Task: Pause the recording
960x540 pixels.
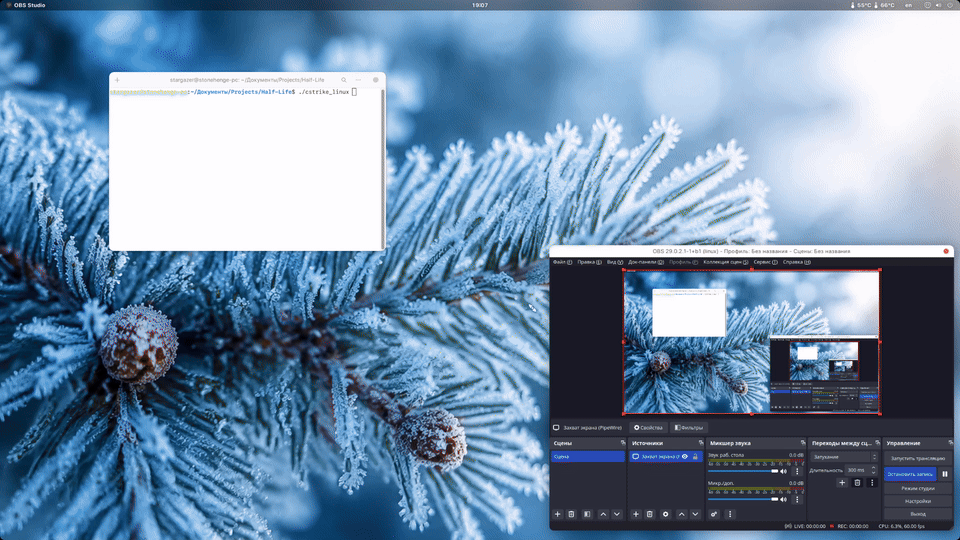Action: coord(945,474)
